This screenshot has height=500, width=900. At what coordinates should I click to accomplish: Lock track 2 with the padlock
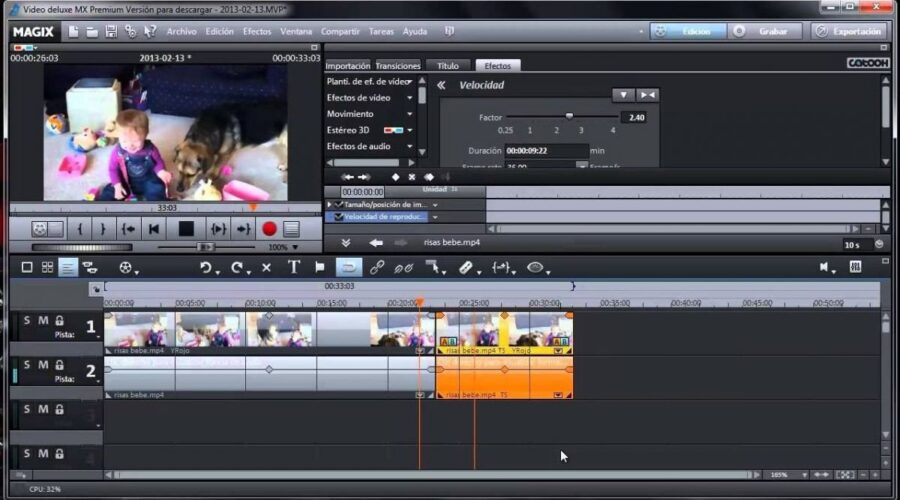point(59,365)
